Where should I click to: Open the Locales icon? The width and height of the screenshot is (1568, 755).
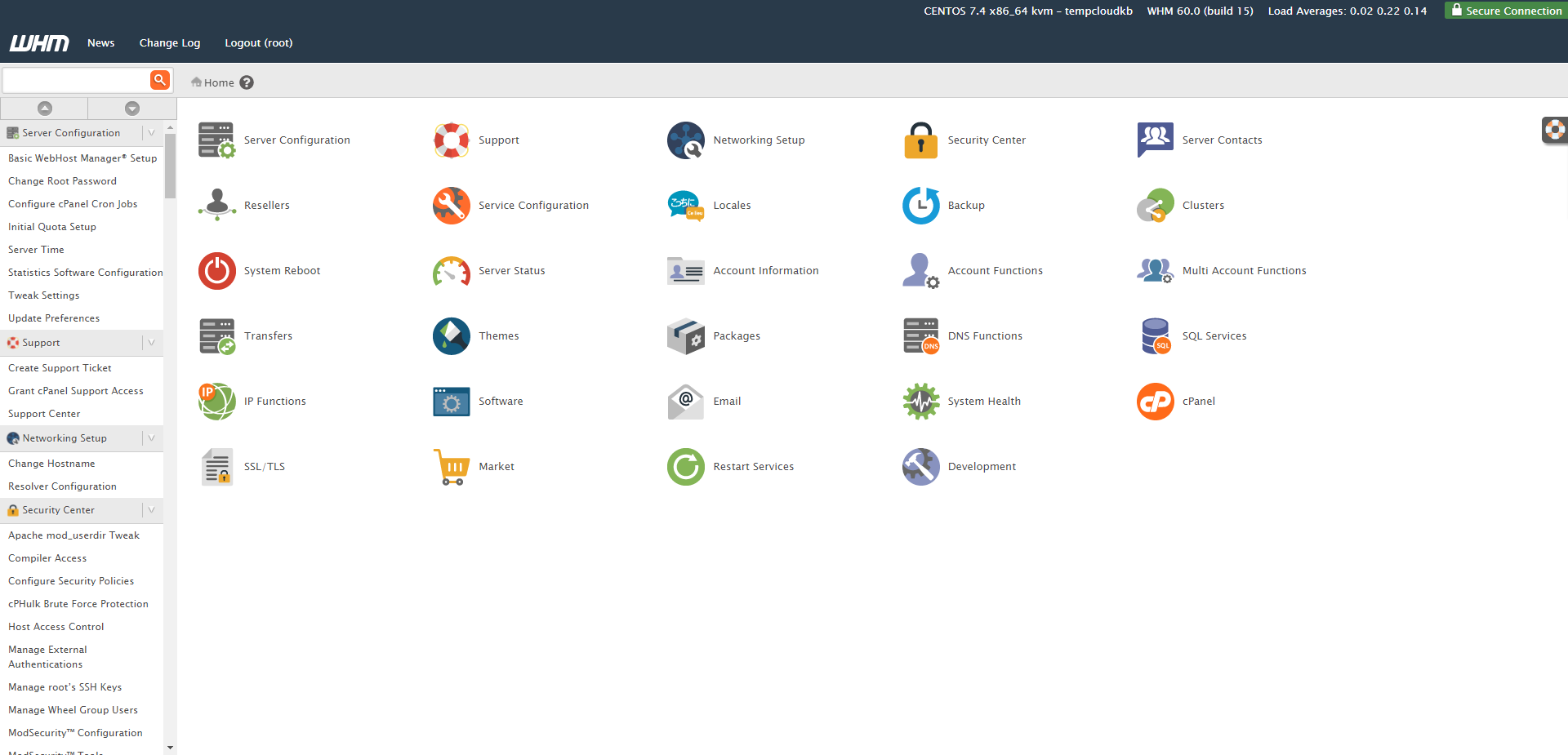pos(686,206)
